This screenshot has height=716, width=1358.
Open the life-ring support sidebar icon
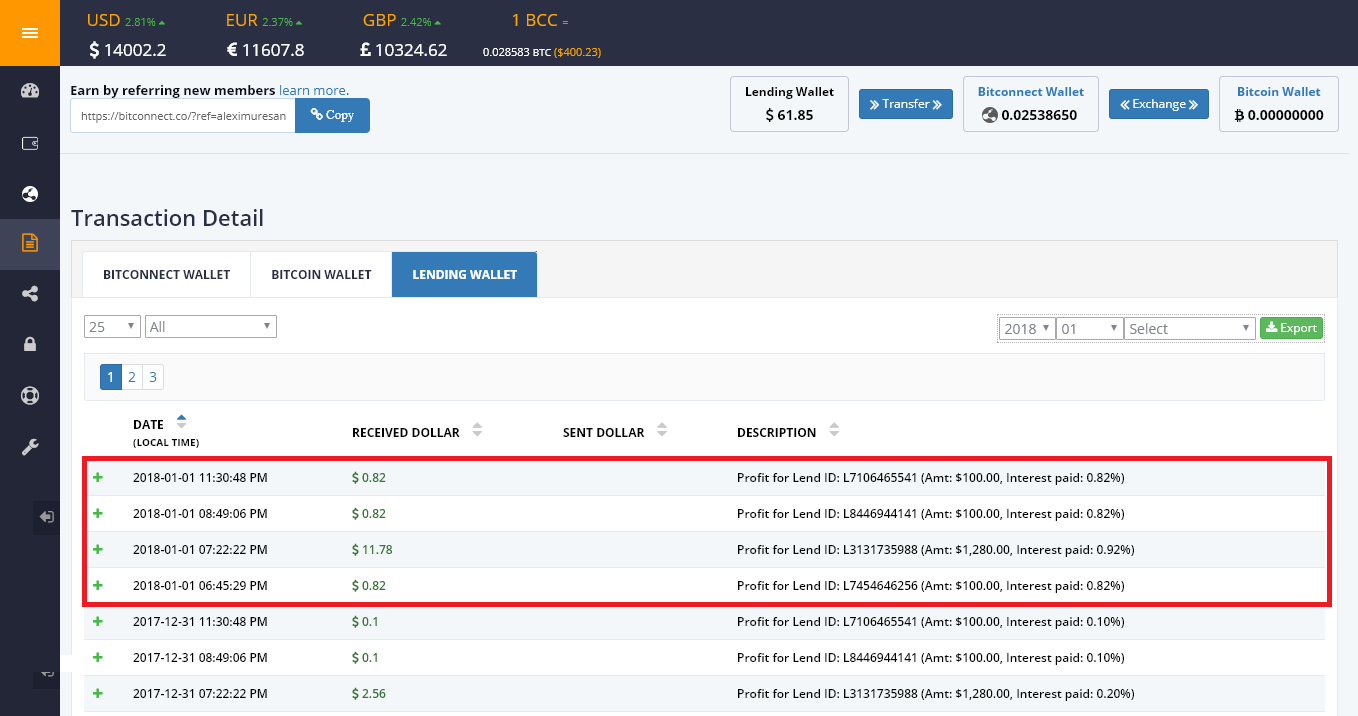29,395
